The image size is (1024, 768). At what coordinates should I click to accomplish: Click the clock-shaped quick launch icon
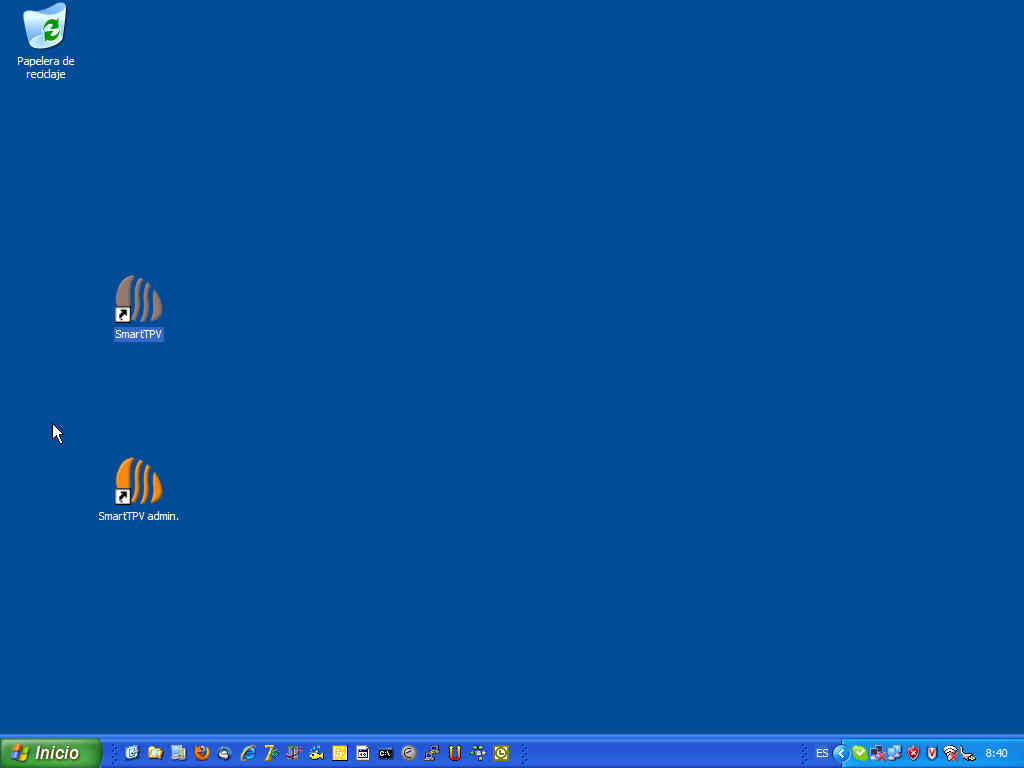pos(501,753)
